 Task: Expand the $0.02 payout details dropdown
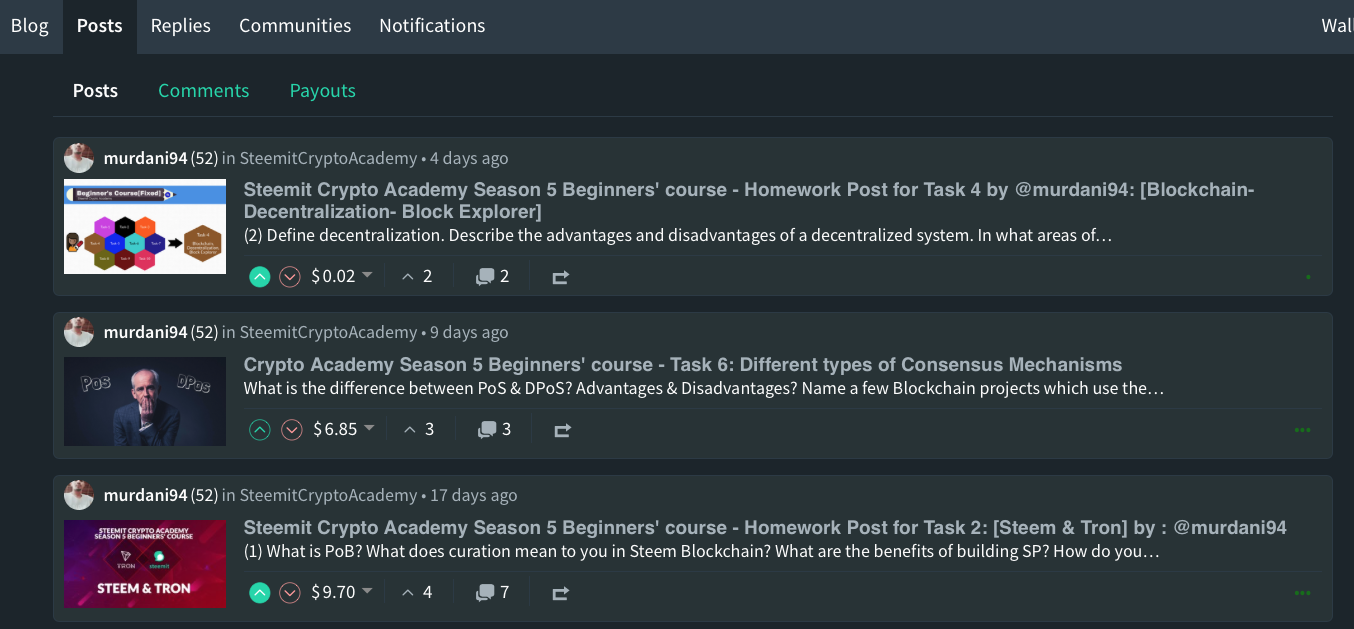pos(367,275)
